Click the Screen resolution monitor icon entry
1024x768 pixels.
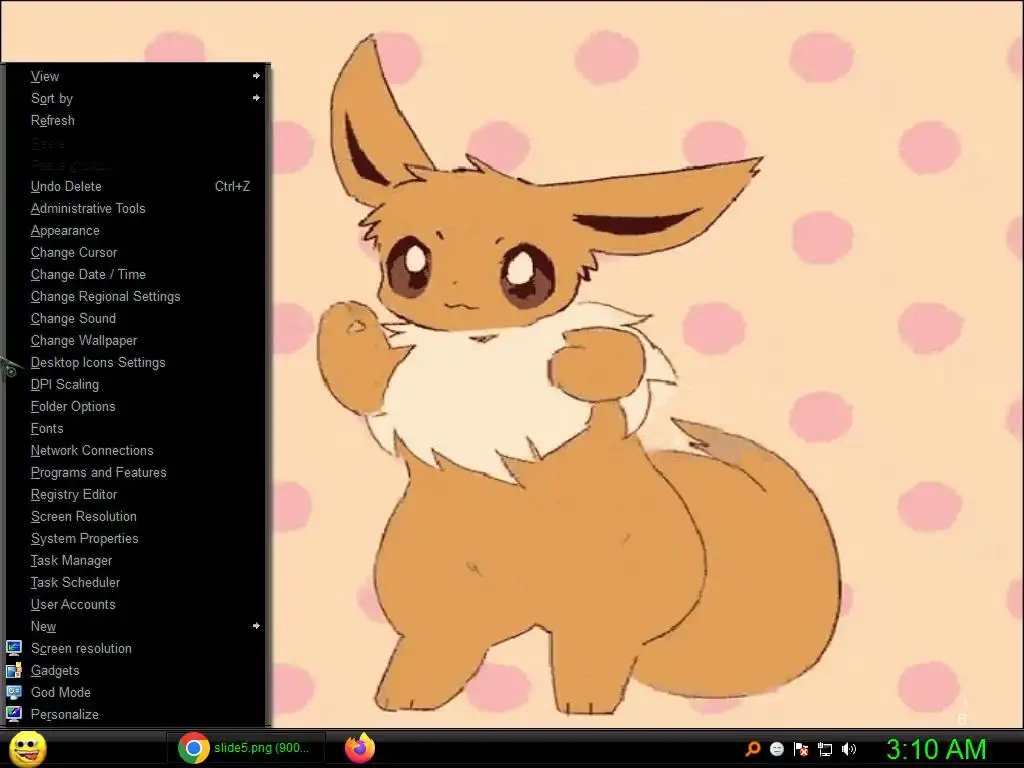(x=14, y=648)
